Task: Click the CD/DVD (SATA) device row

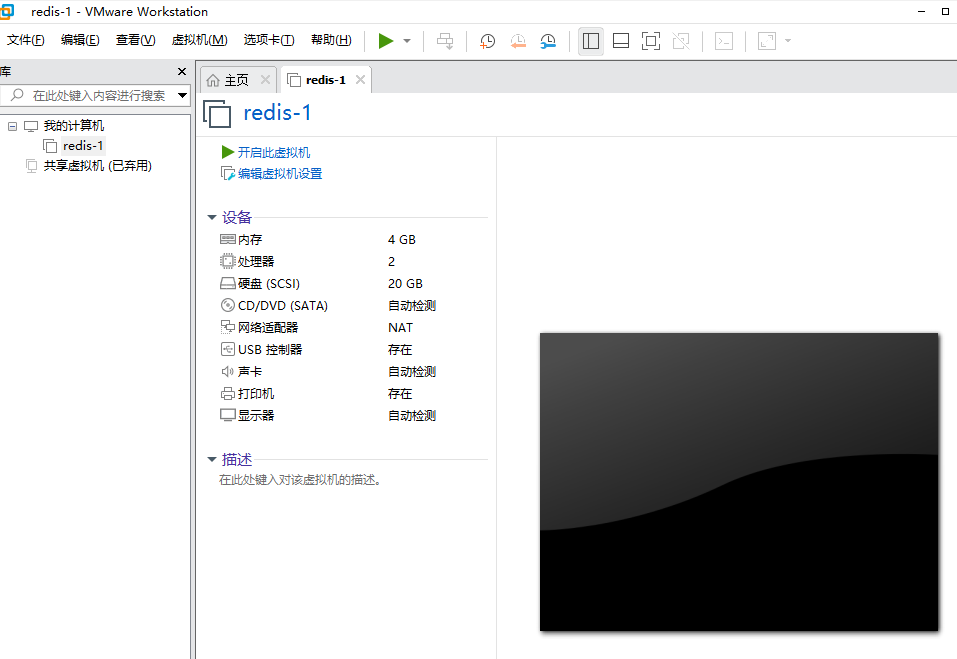Action: [353, 306]
